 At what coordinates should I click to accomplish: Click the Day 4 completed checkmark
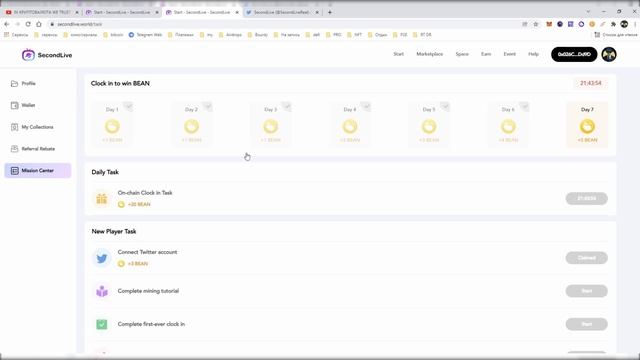click(x=366, y=107)
